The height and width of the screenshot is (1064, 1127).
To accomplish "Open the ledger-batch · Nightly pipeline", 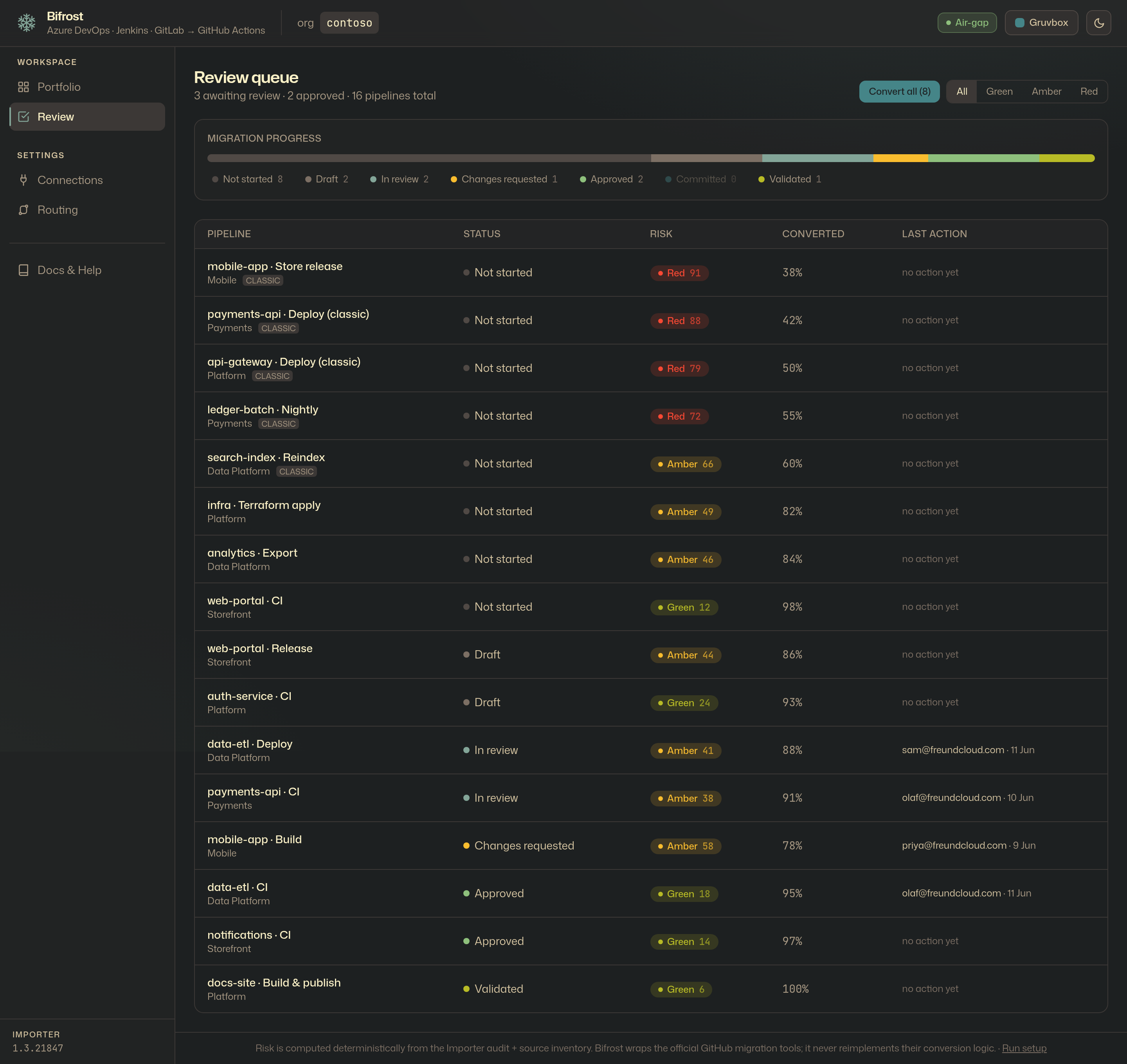I will point(651,416).
